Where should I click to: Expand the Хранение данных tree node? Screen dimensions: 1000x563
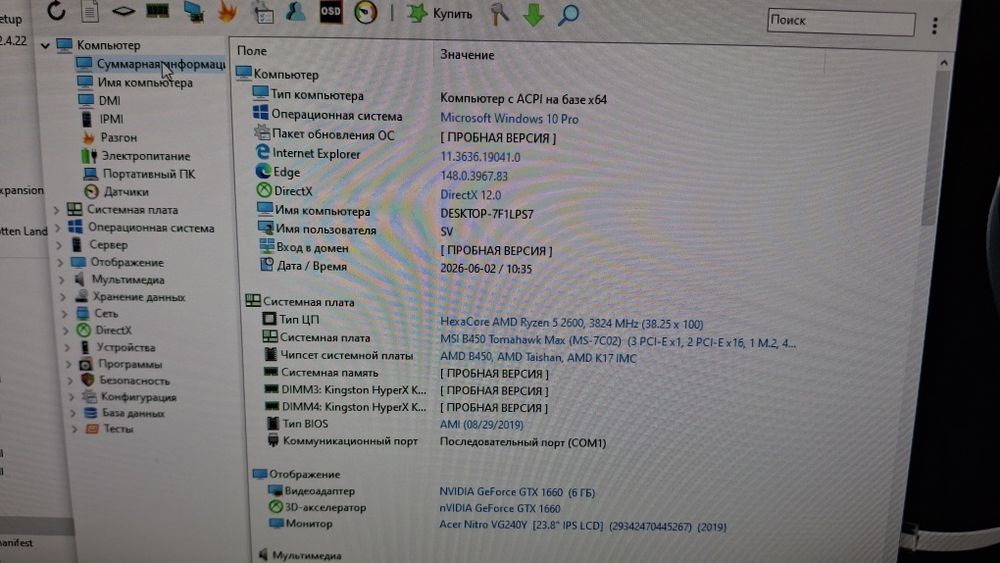pos(63,296)
